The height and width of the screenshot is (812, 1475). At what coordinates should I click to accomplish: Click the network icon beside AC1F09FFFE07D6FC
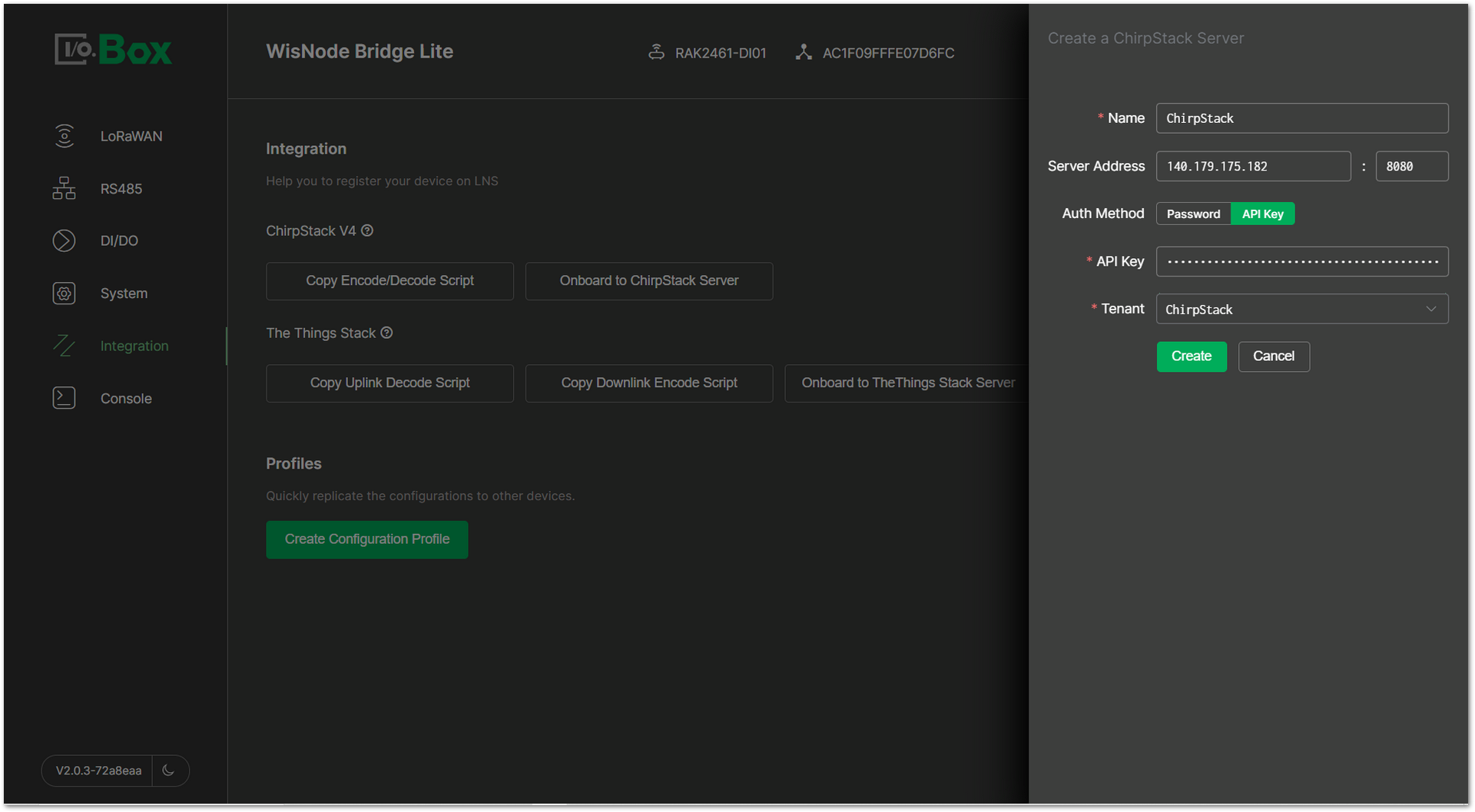[x=804, y=52]
